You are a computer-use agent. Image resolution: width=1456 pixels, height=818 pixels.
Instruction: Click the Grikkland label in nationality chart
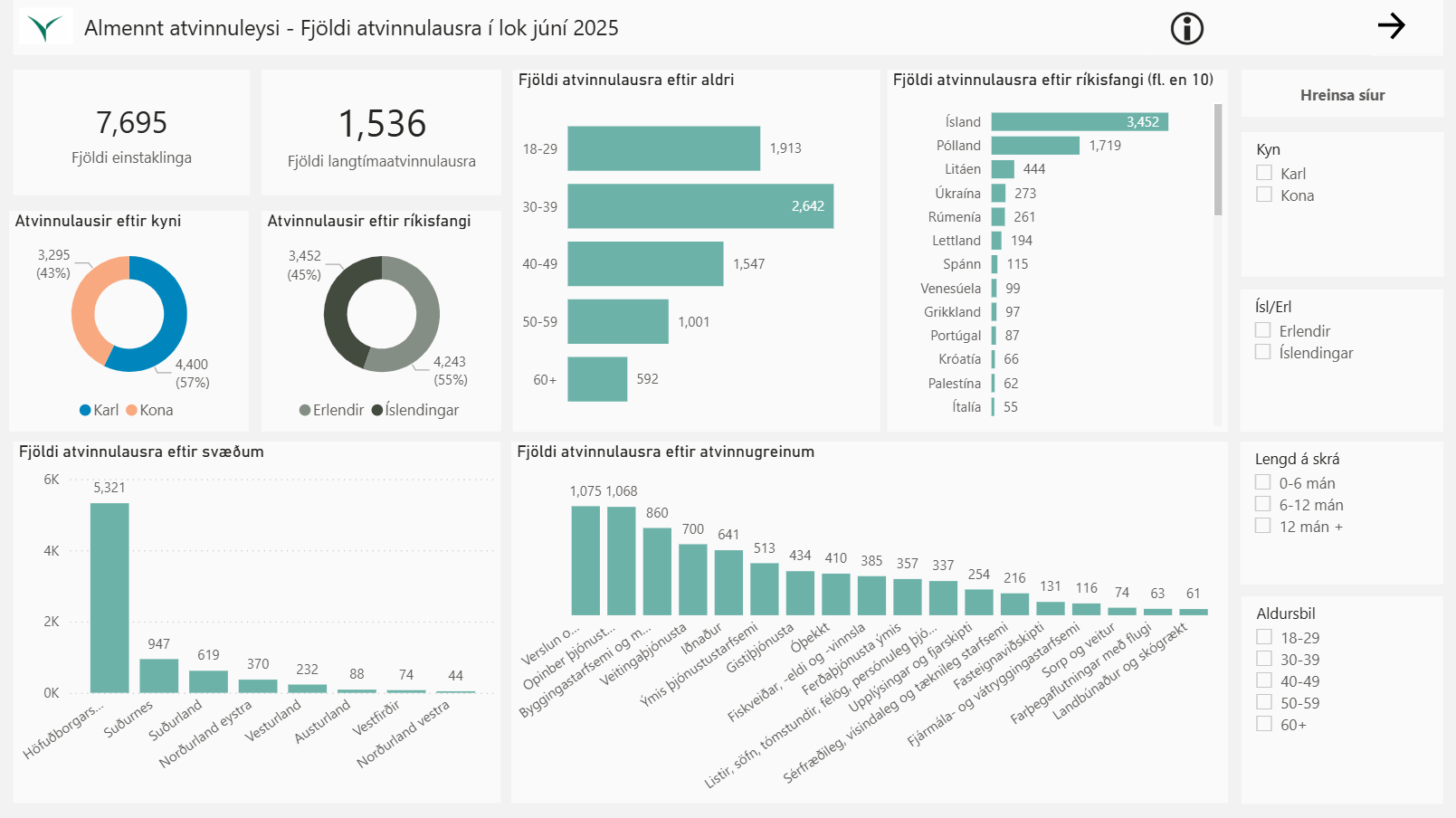tap(952, 311)
